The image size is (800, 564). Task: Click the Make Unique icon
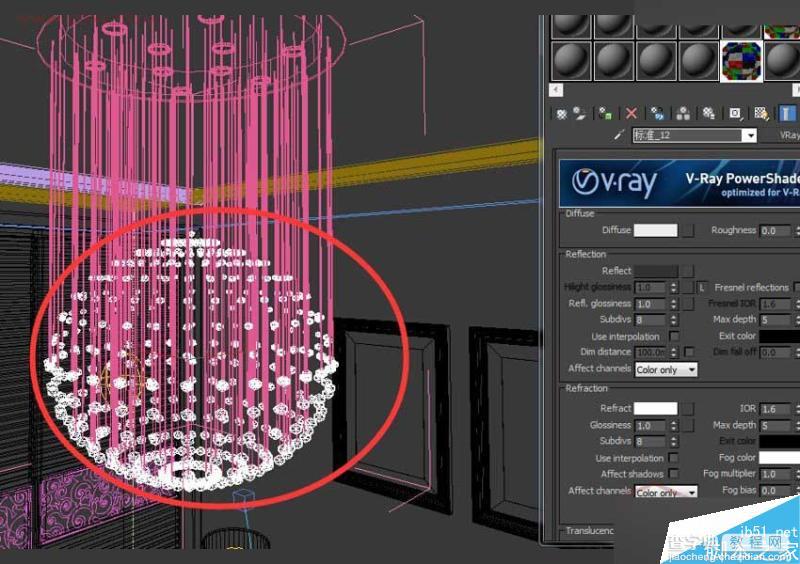click(683, 113)
